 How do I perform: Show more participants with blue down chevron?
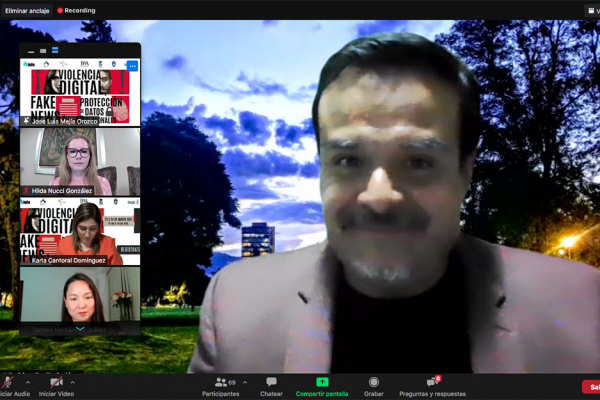tap(80, 329)
